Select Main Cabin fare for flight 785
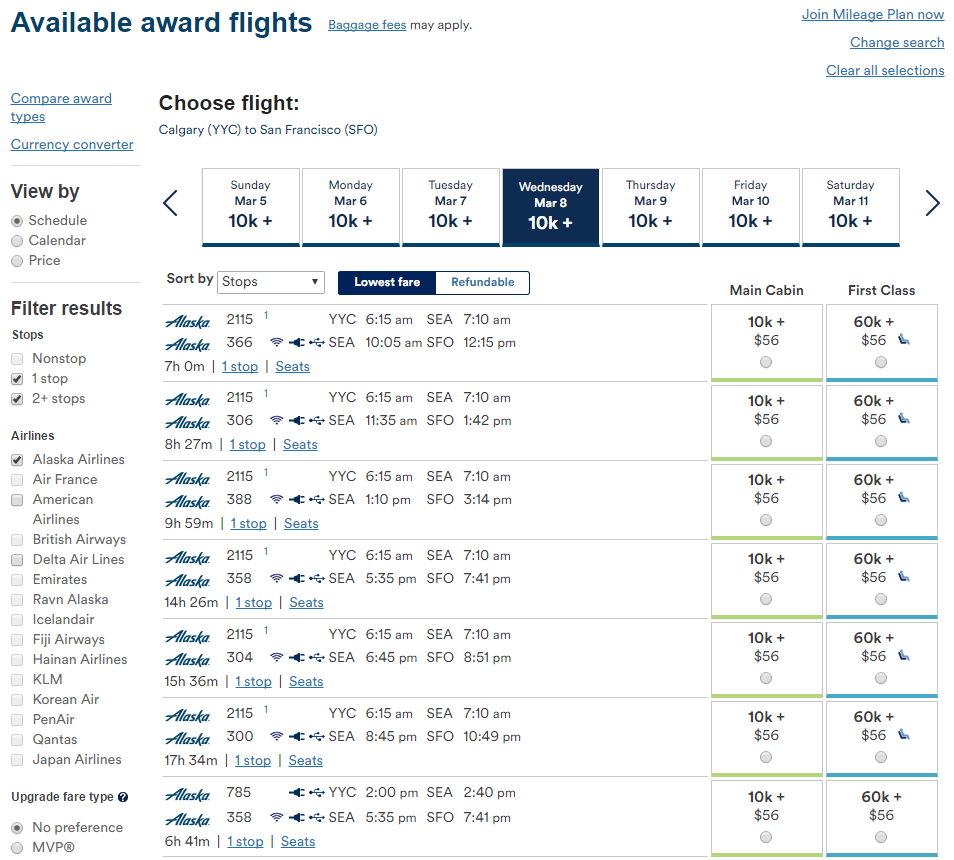The width and height of the screenshot is (954, 860). 766,837
